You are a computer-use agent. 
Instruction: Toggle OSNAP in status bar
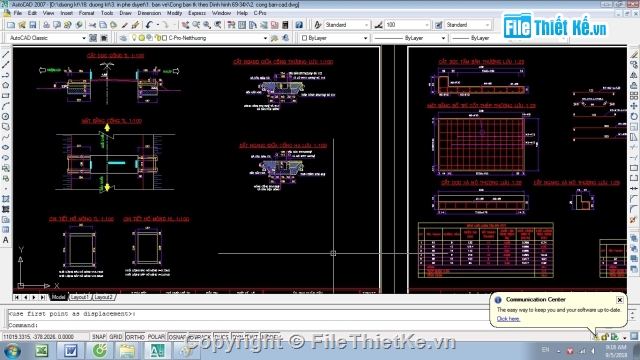click(177, 337)
